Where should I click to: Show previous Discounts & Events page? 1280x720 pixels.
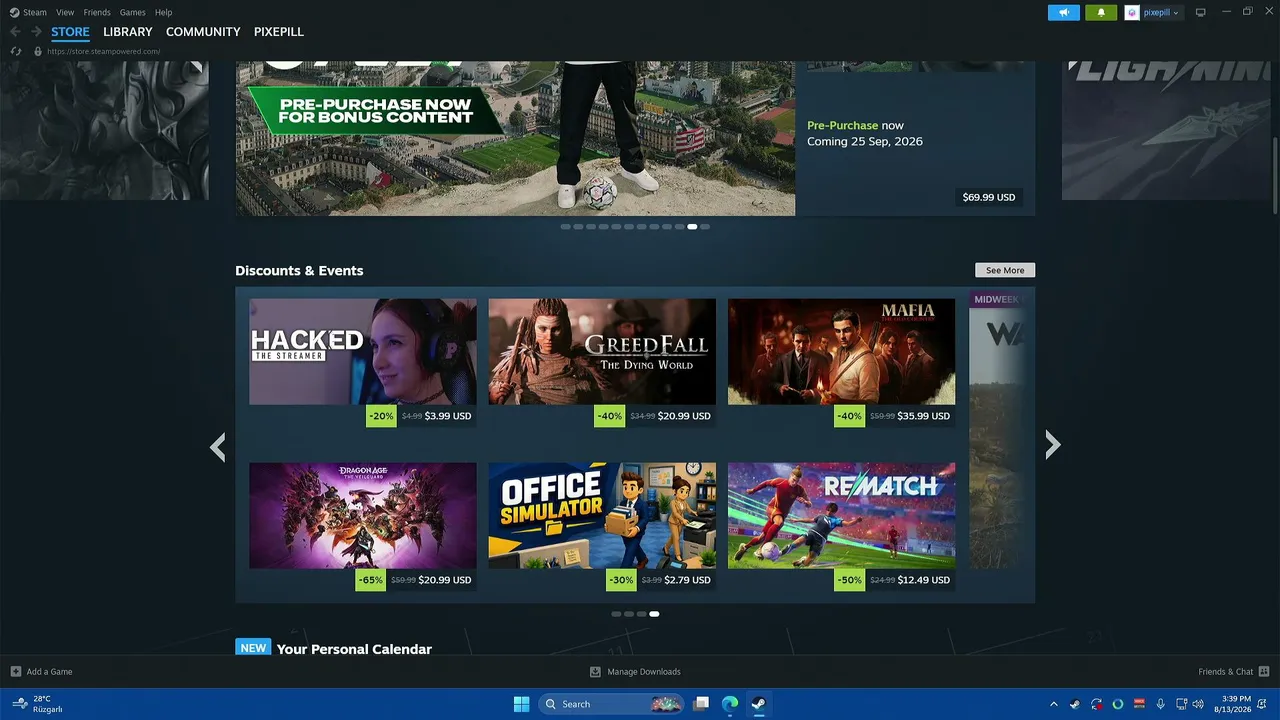click(218, 446)
